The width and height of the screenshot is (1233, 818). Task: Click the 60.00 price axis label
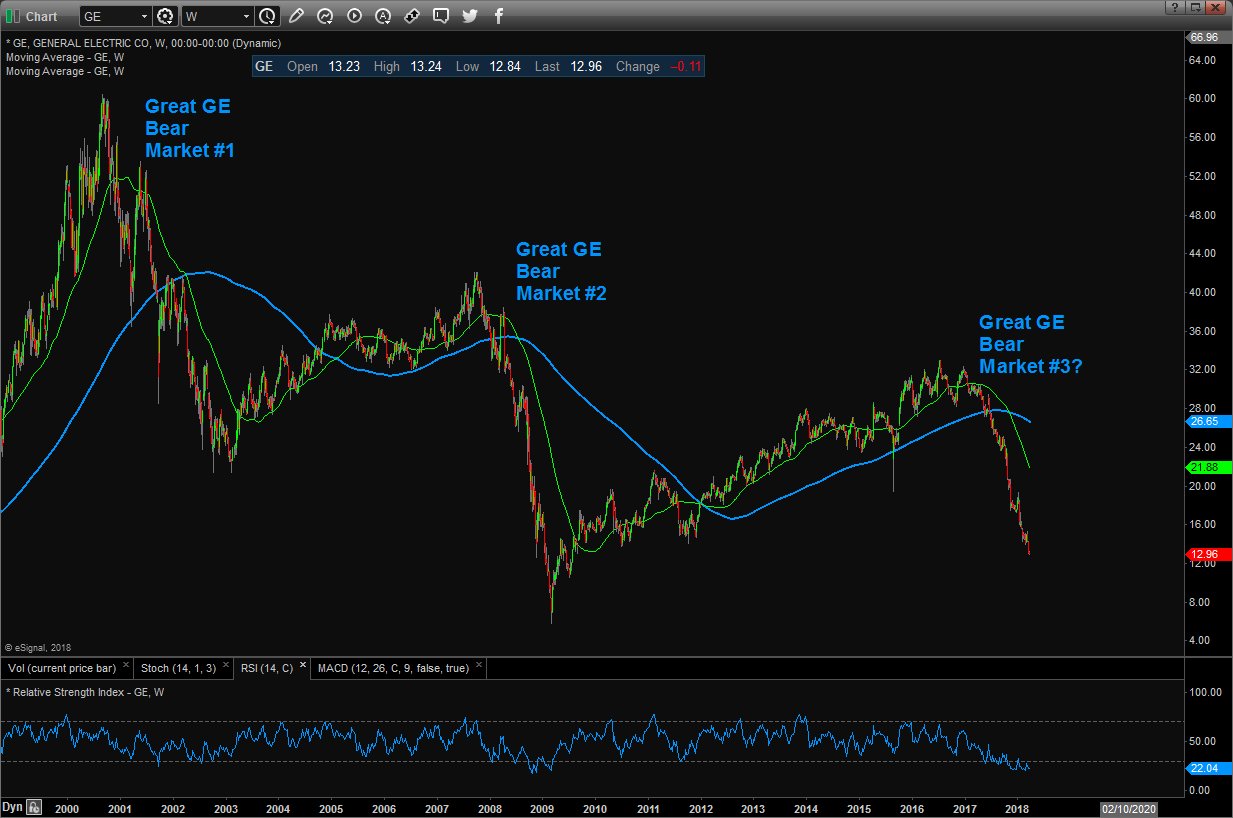(1204, 98)
